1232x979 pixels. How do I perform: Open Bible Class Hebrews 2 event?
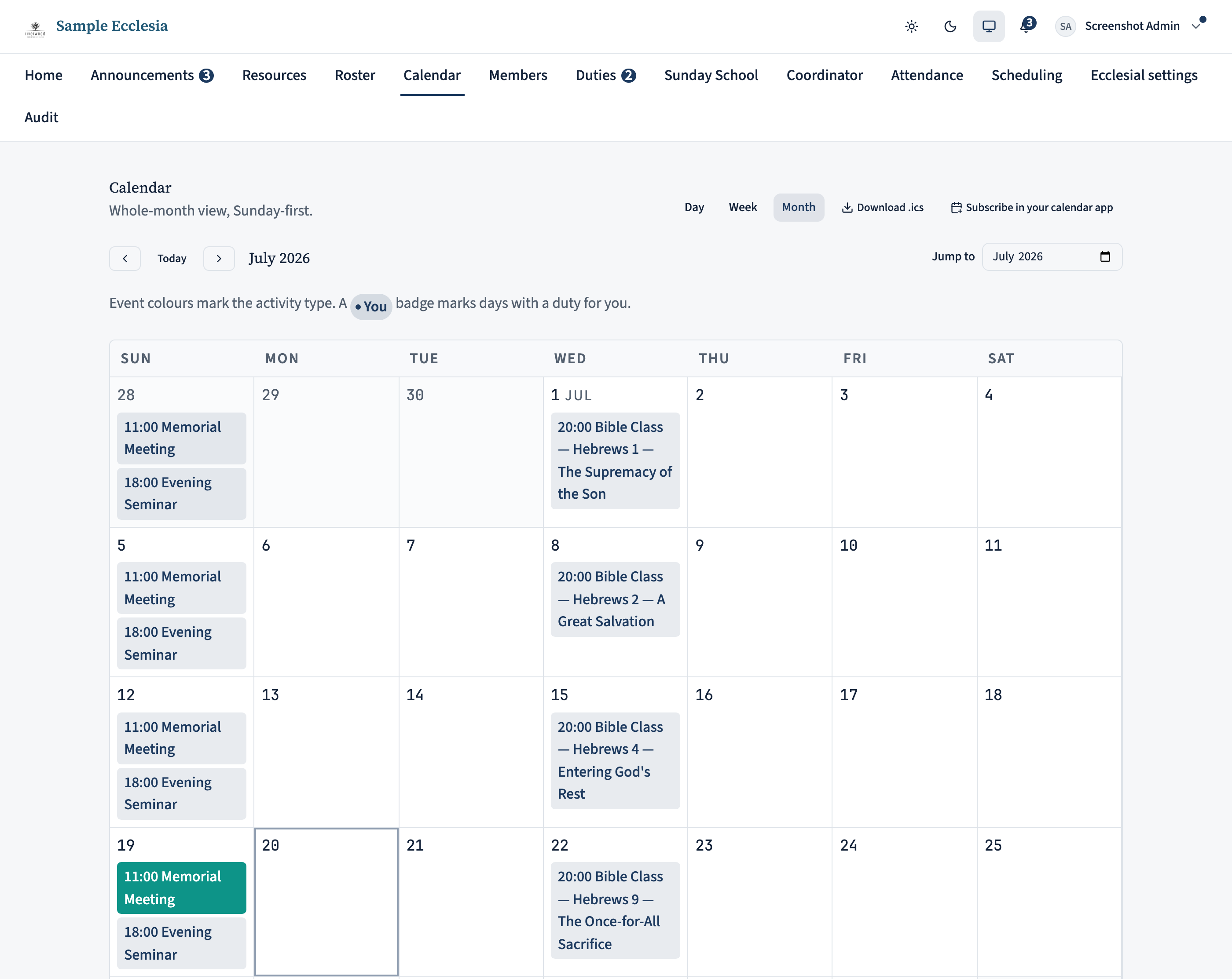(615, 599)
